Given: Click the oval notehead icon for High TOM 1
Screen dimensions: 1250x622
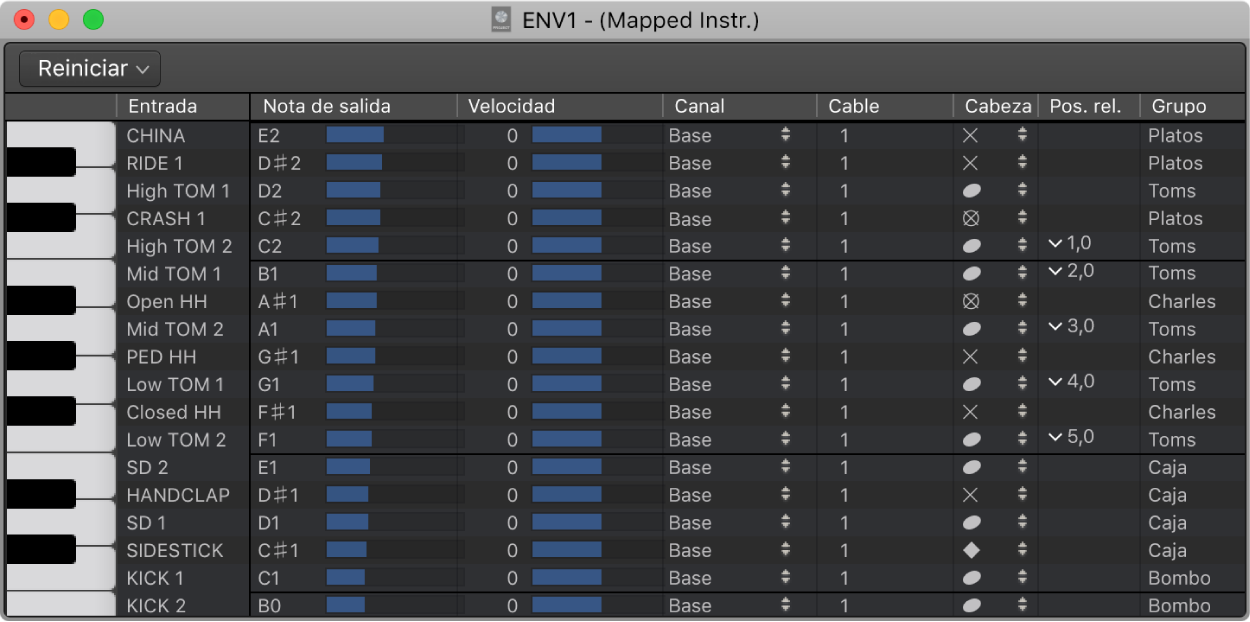Looking at the screenshot, I should [970, 191].
